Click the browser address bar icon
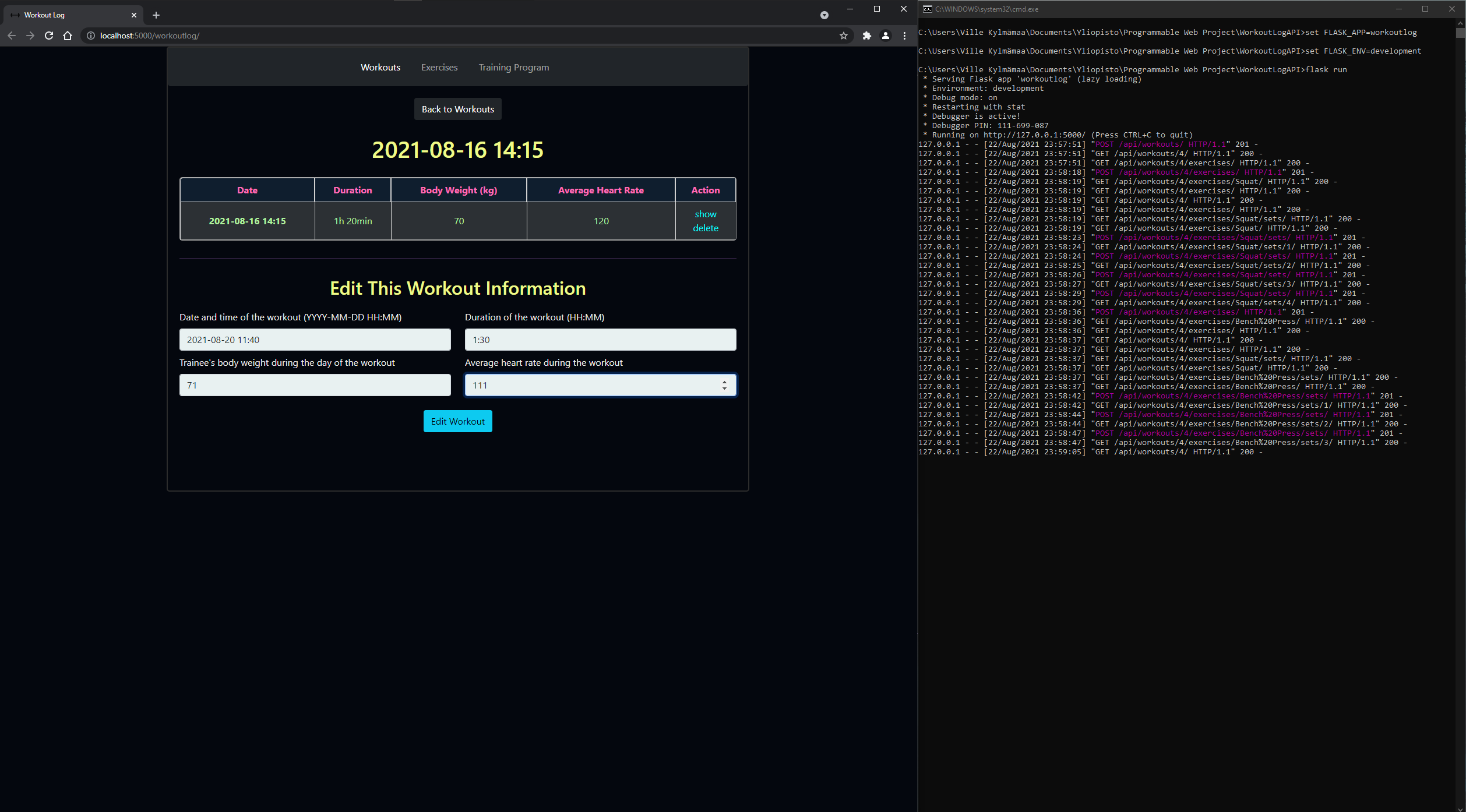The height and width of the screenshot is (812, 1466). [x=90, y=36]
